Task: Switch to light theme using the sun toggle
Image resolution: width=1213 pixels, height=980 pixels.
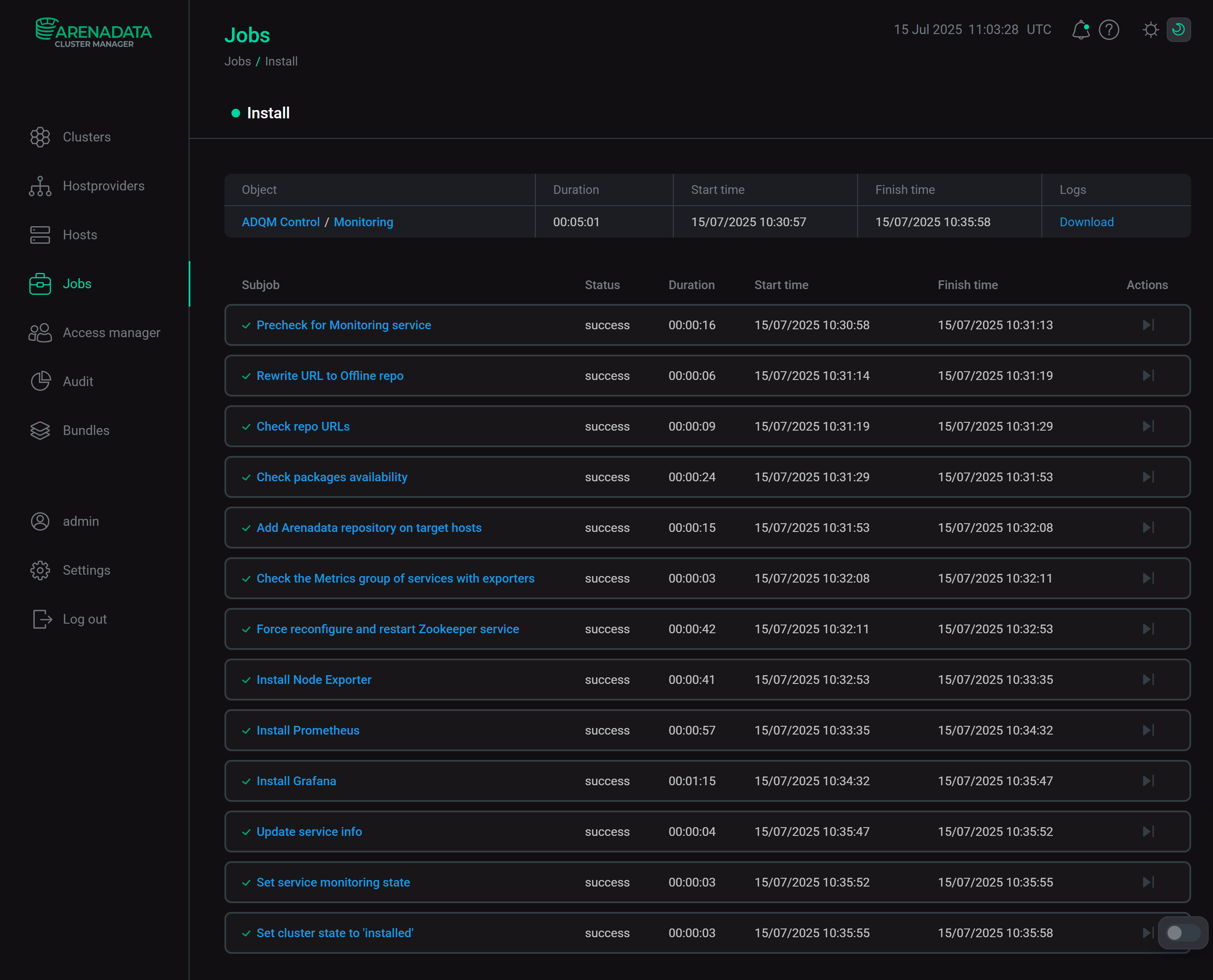Action: [x=1151, y=30]
